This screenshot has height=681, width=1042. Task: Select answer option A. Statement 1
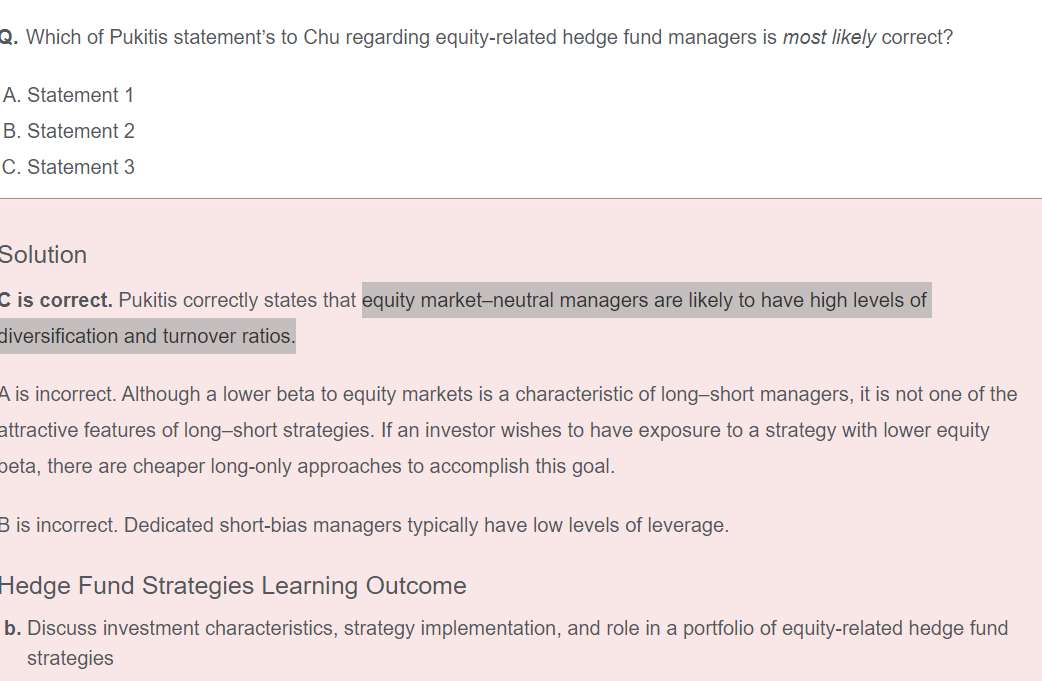pyautogui.click(x=68, y=95)
